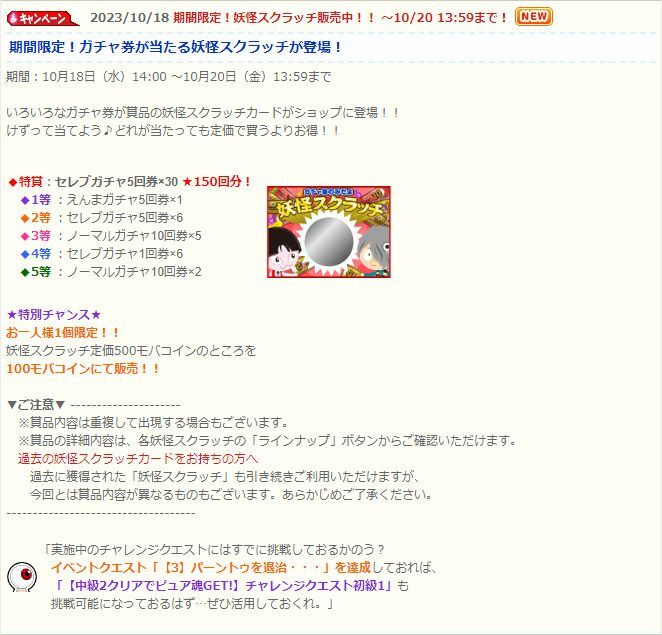Open 過去の妖怪スクラッチカードをお持ちの方へ notice
Image resolution: width=662 pixels, height=635 pixels.
(x=138, y=459)
